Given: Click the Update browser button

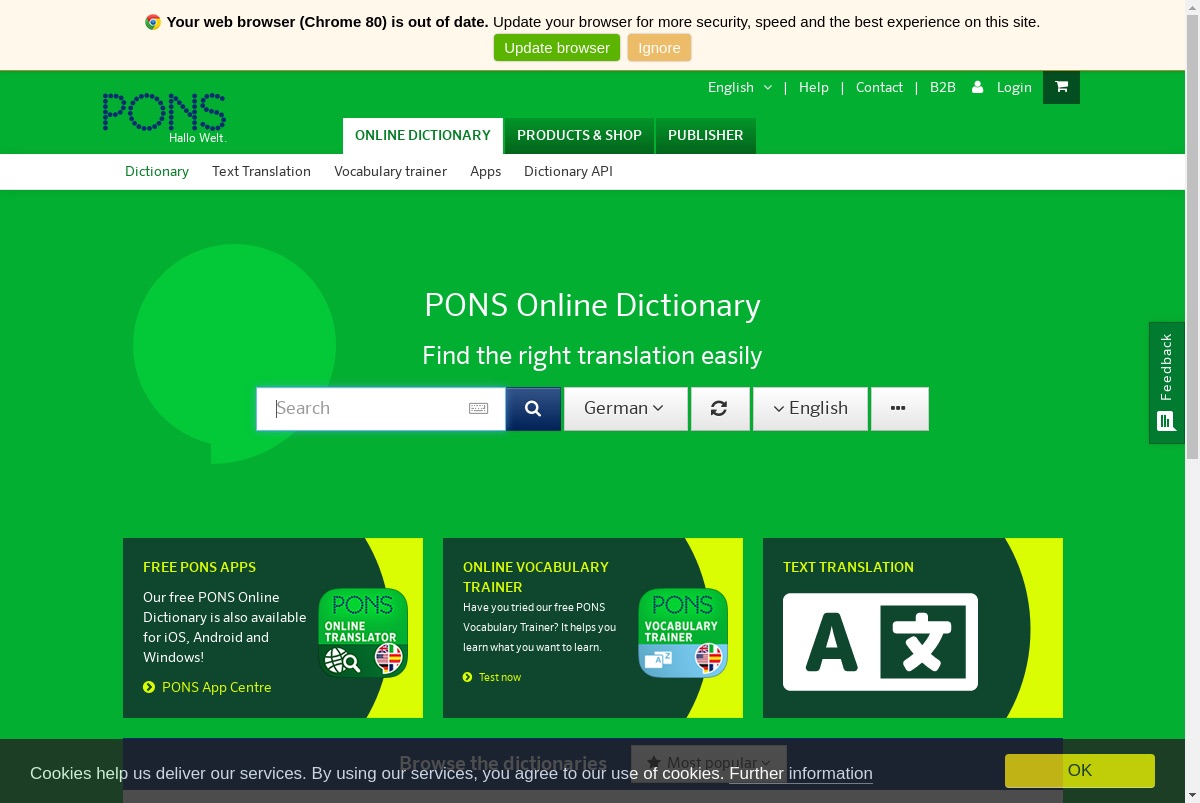Looking at the screenshot, I should click(x=557, y=48).
